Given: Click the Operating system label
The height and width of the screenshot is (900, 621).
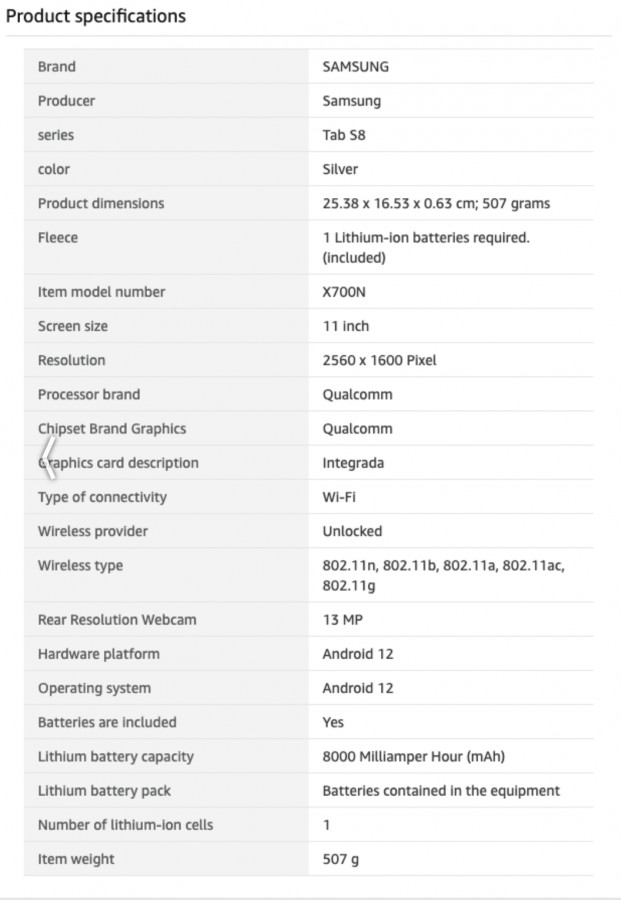Looking at the screenshot, I should [94, 688].
